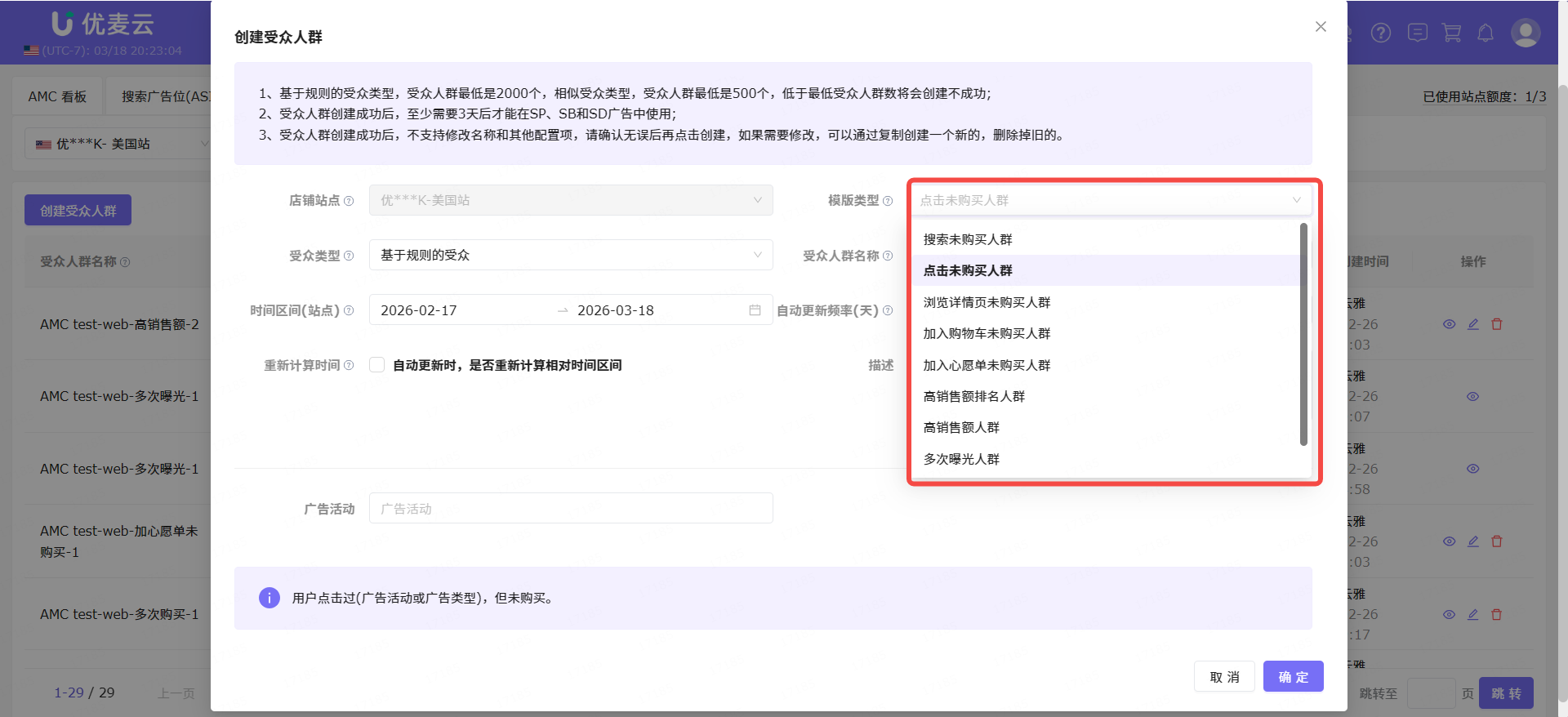The width and height of the screenshot is (1568, 717).
Task: Click help icon next to 时间区间(站点) label
Action: (x=349, y=310)
